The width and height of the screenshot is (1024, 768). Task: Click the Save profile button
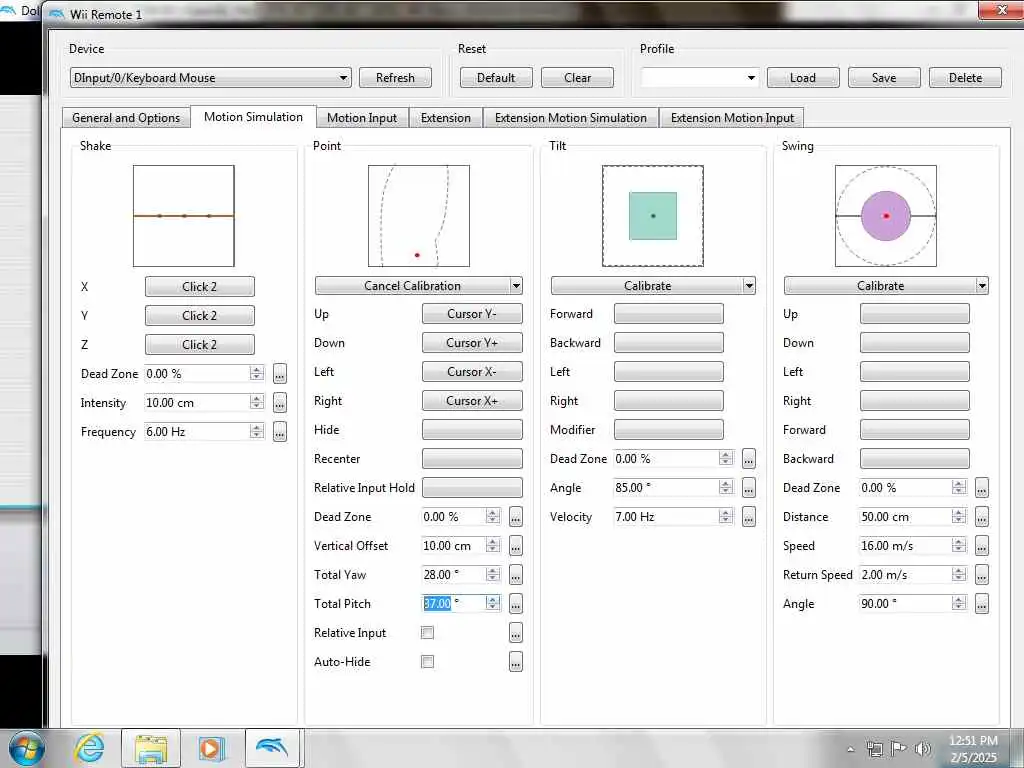pos(884,78)
